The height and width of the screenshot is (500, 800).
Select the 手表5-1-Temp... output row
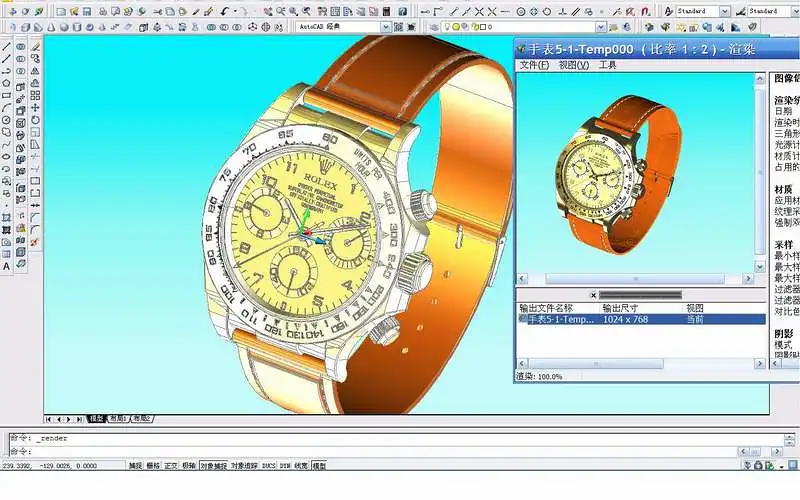641,319
